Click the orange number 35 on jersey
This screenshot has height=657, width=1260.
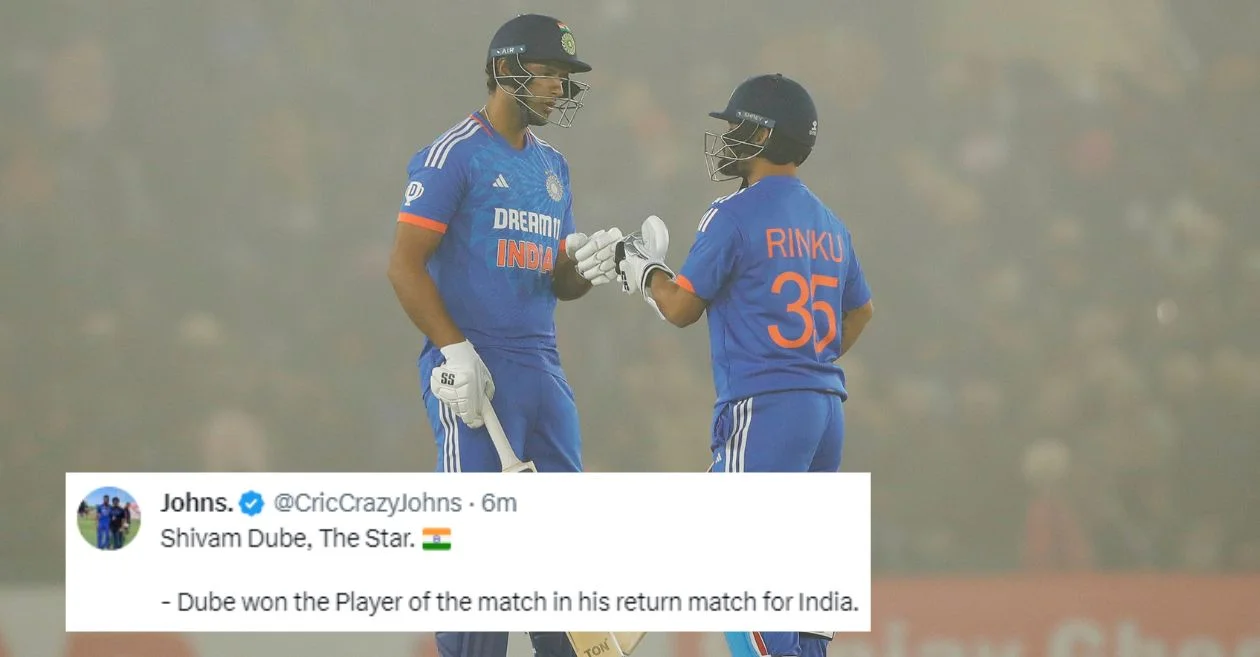804,310
